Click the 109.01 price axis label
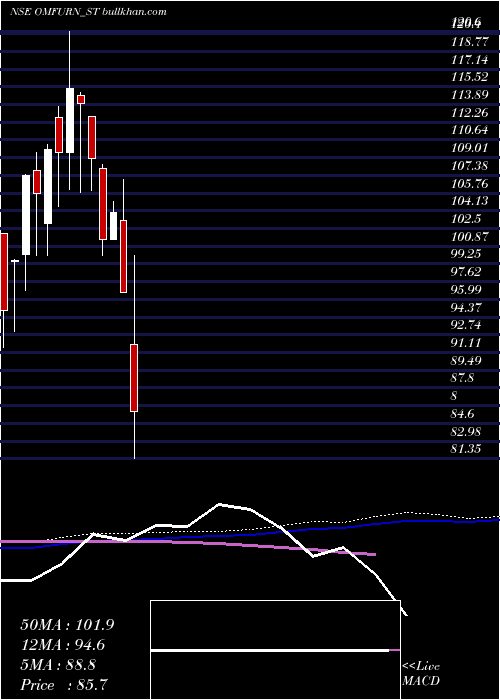This screenshot has width=500, height=700. pos(469,148)
